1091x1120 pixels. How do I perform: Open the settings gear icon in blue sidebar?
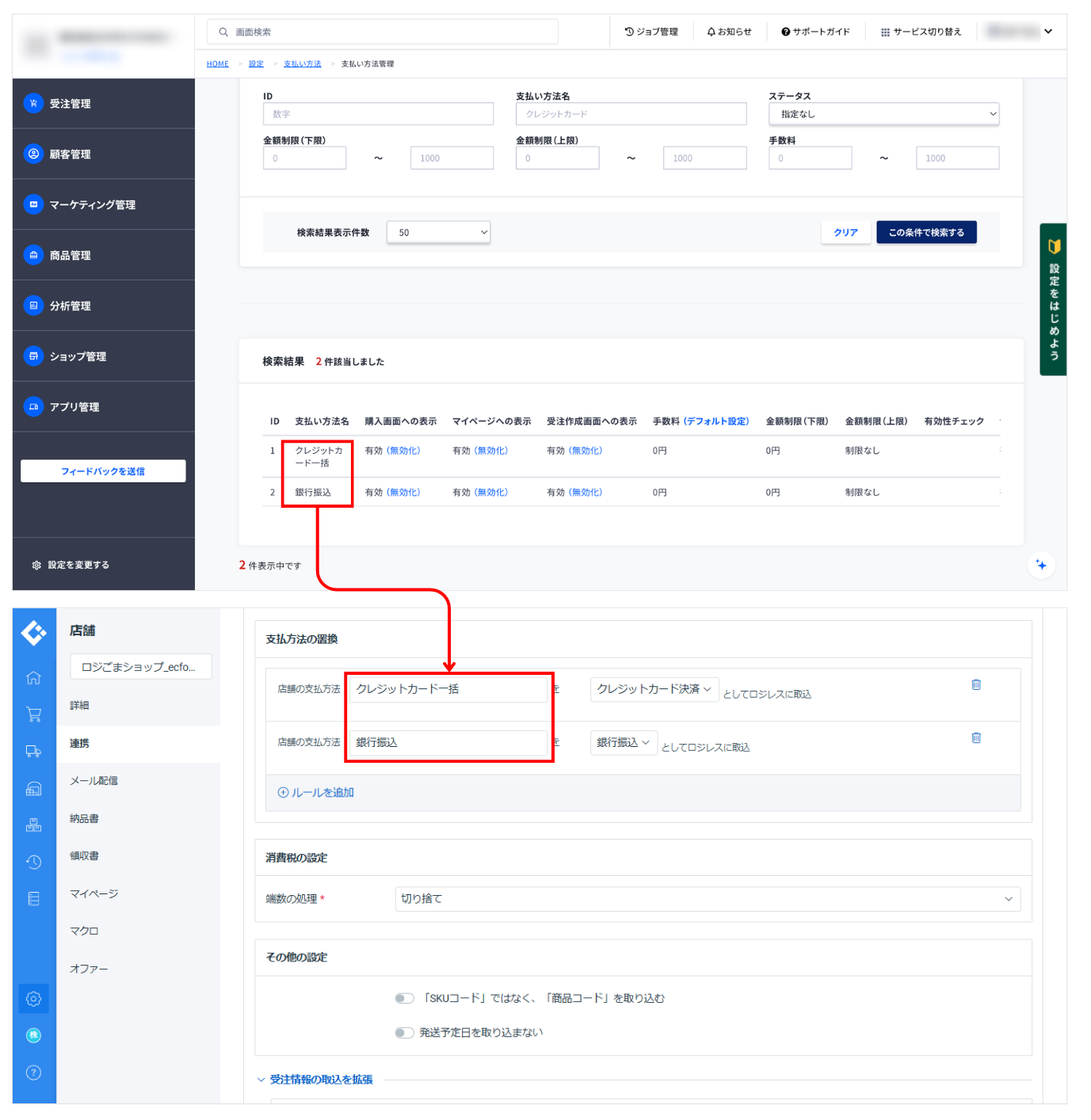coord(33,999)
